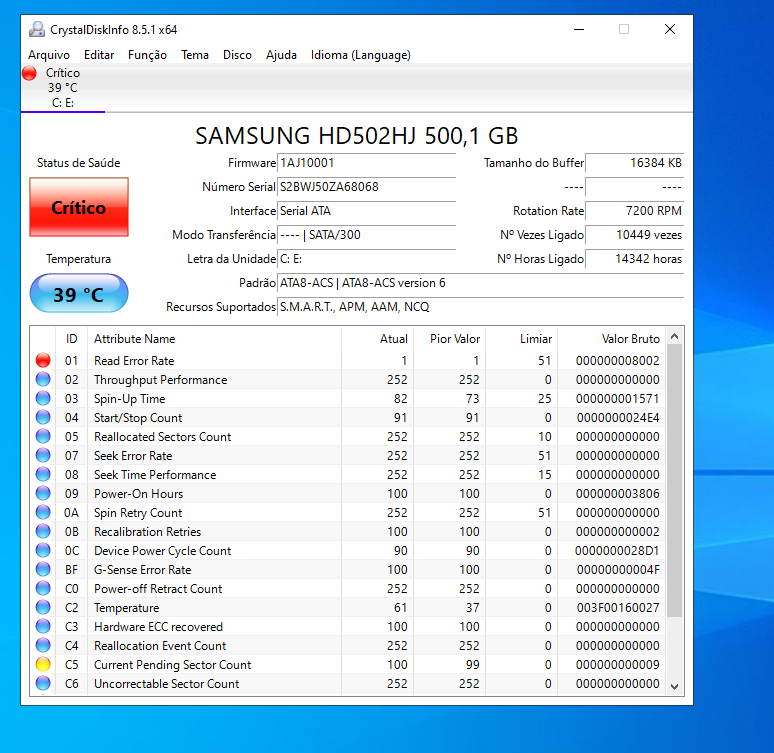Click blue status icon for Device Power Cycle Count
Viewport: 774px width, 753px height.
[x=43, y=550]
